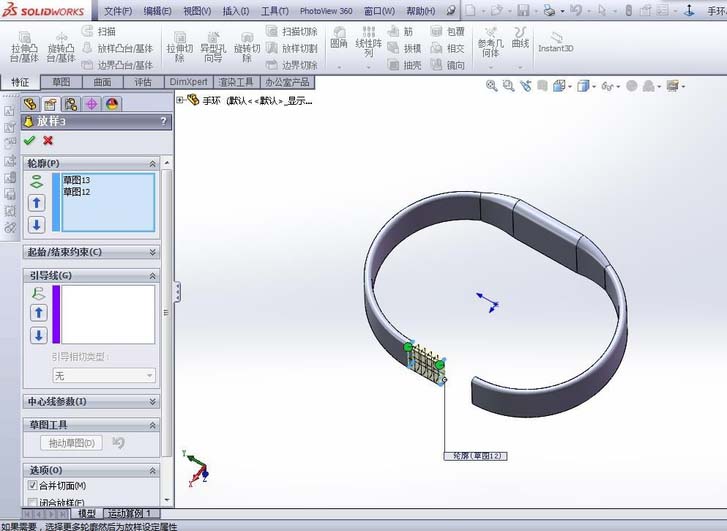
Task: Open the 运动算例 1 bottom tab
Action: tap(129, 513)
